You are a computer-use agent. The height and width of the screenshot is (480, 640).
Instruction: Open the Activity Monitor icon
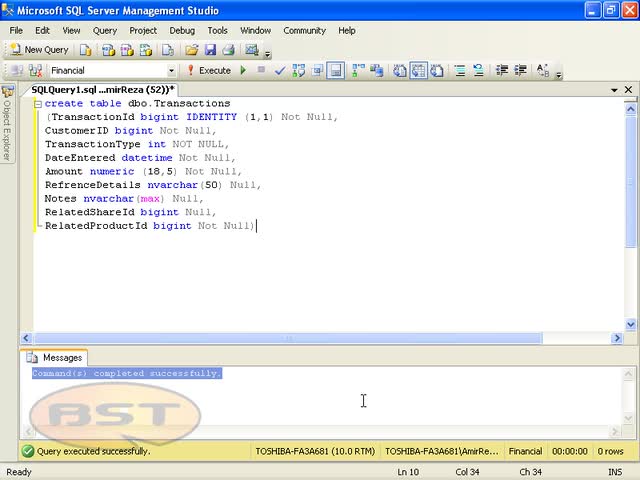[x=252, y=50]
